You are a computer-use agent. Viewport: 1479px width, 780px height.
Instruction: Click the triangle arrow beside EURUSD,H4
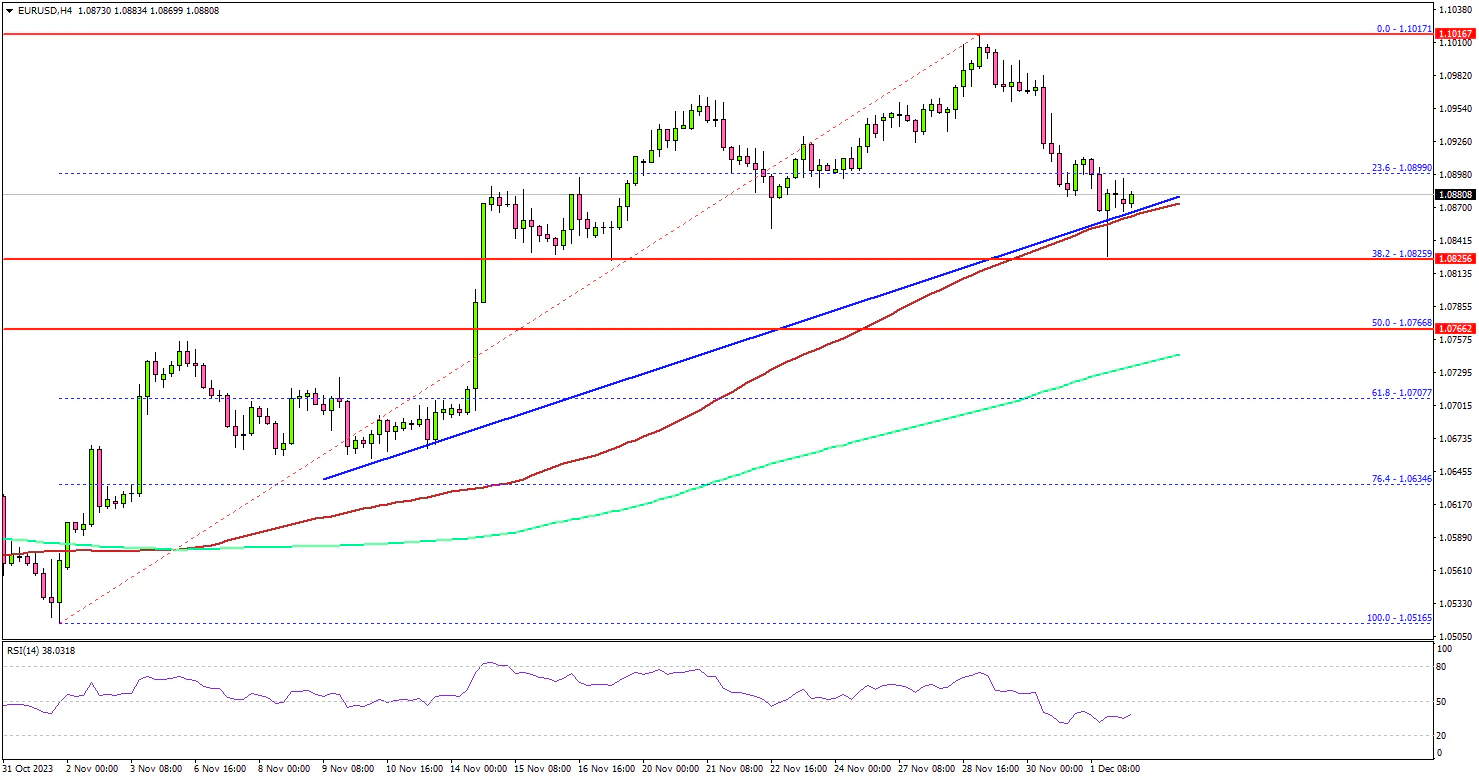pos(9,10)
